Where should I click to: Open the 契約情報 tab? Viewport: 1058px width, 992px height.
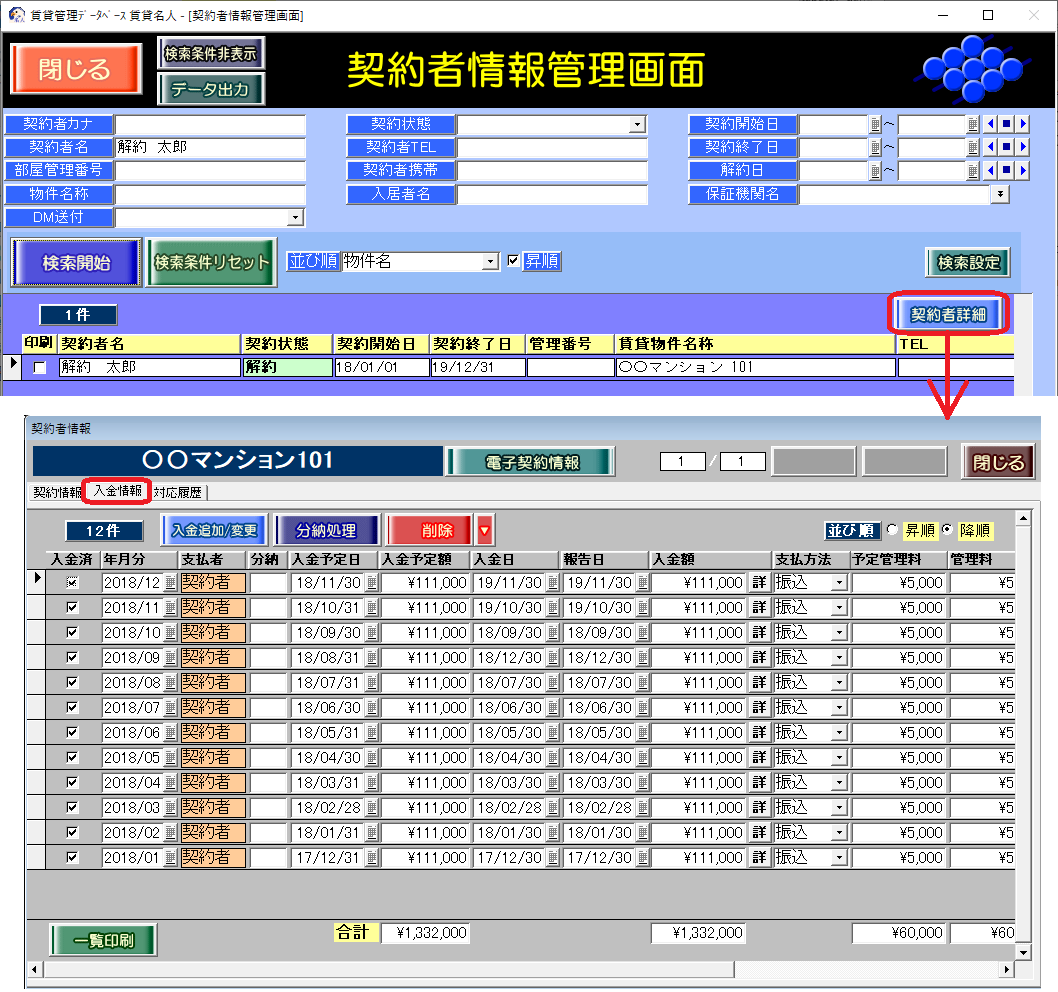(x=57, y=492)
